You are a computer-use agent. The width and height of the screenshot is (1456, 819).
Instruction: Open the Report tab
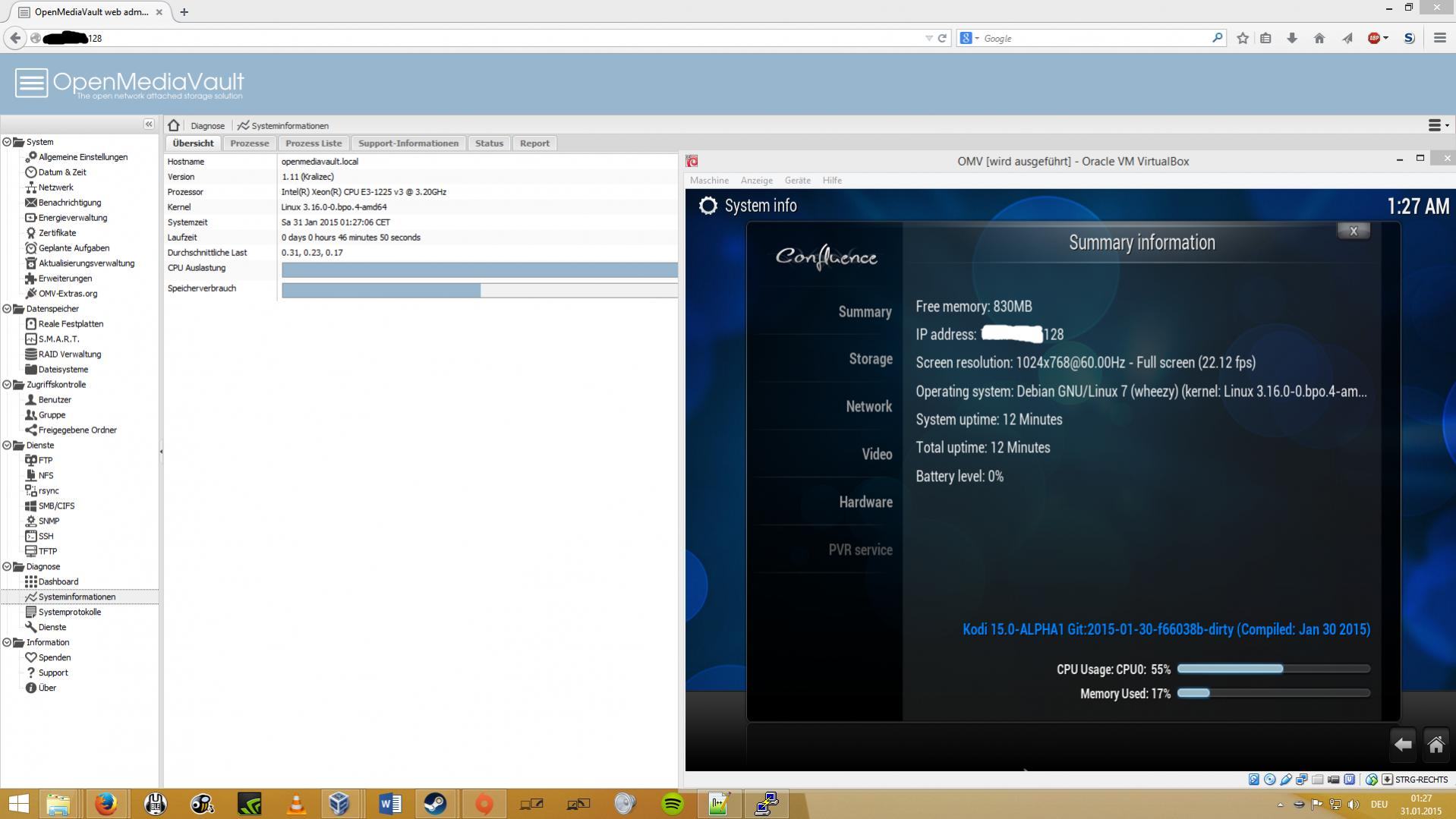[534, 143]
